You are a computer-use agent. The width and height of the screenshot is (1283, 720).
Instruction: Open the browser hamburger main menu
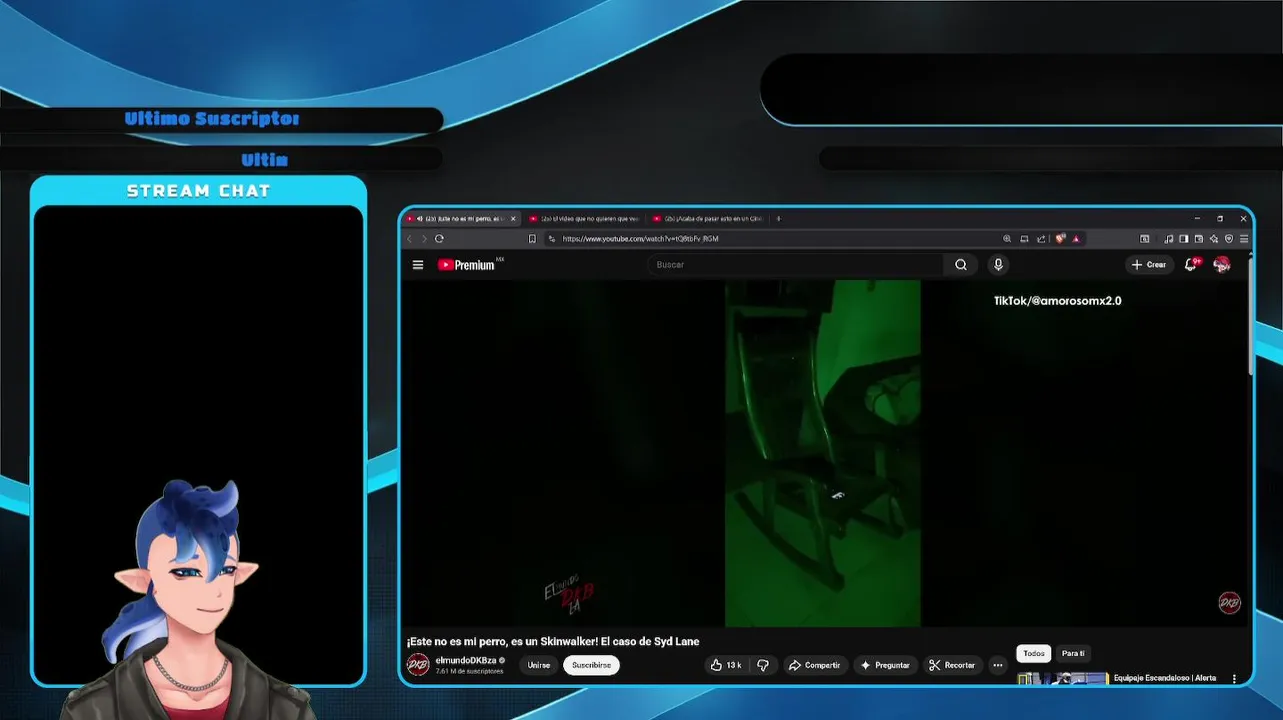[x=1244, y=239]
